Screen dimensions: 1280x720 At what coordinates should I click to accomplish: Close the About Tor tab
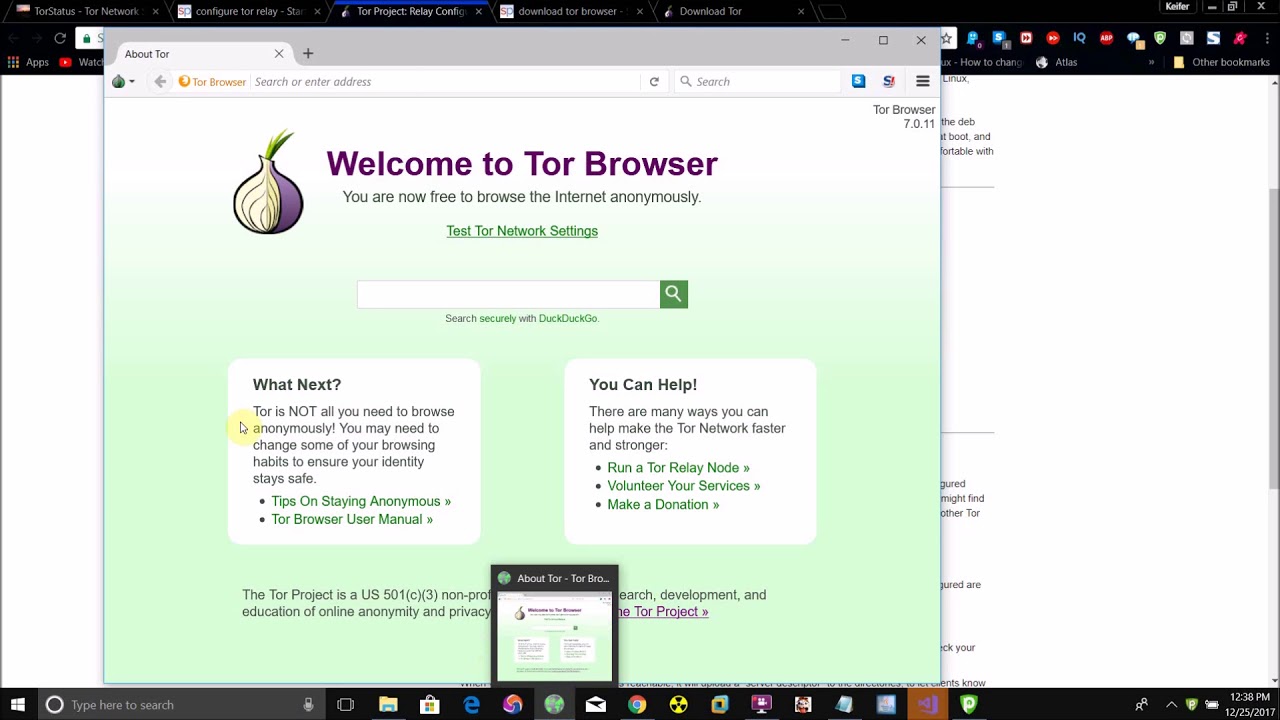coord(279,54)
